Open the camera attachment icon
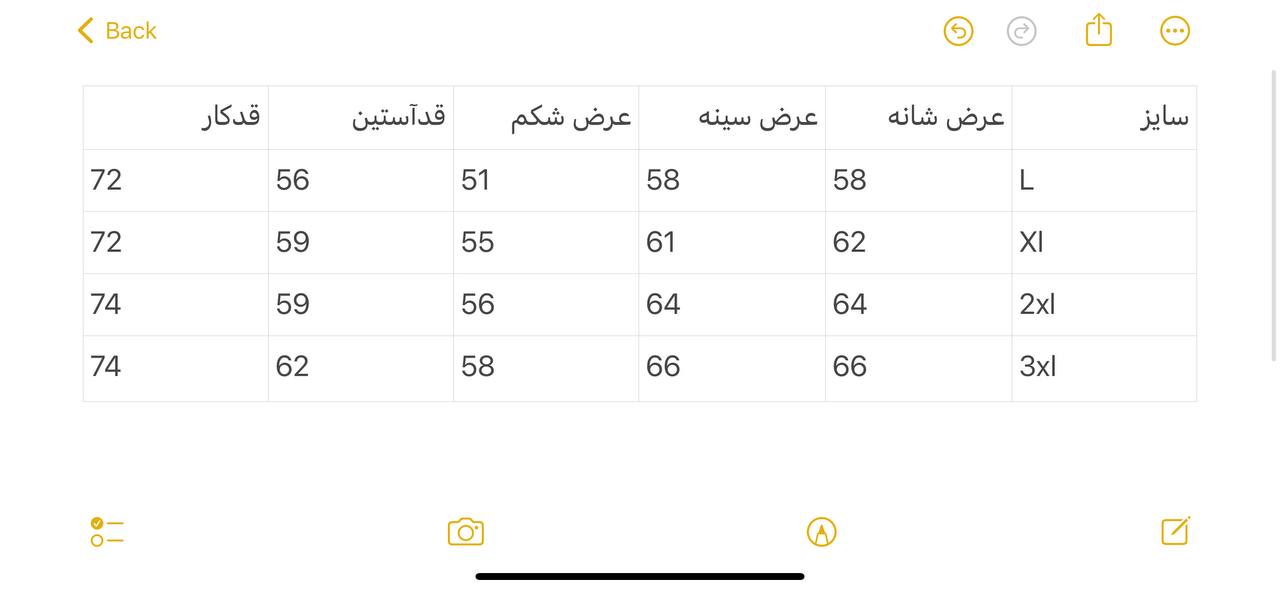This screenshot has height=591, width=1280. 466,532
